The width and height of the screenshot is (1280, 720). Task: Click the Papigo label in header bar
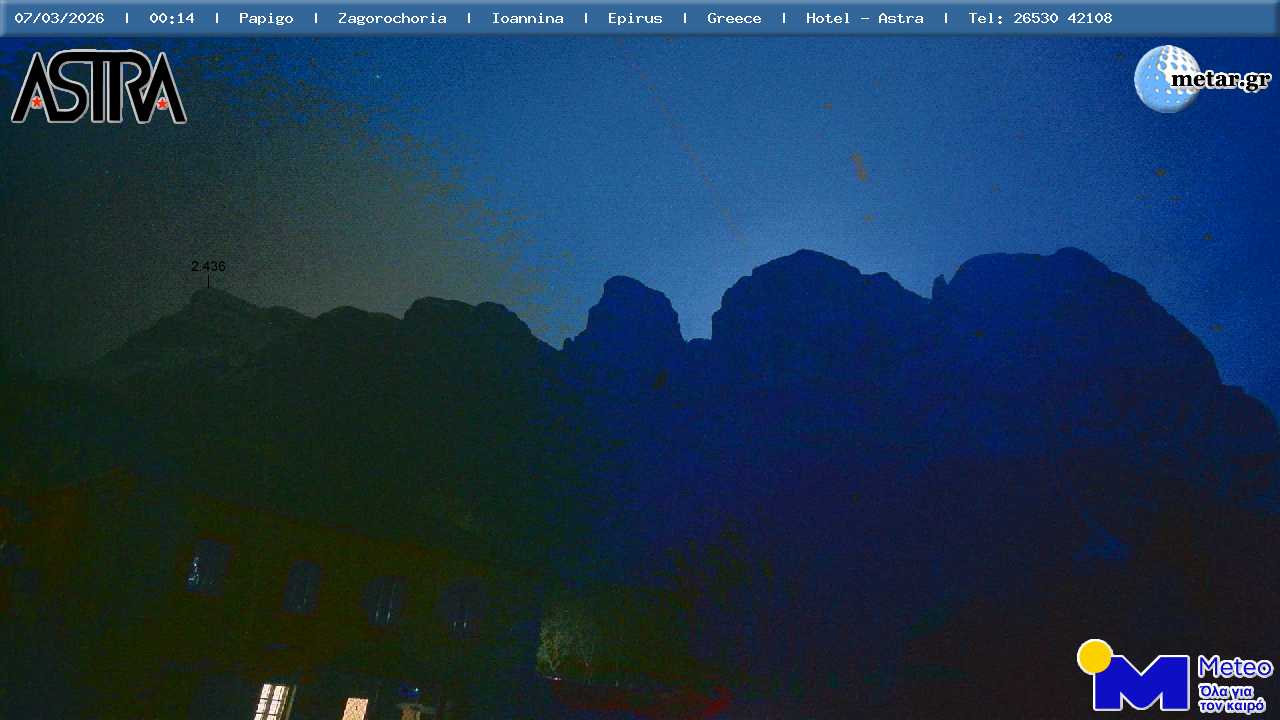[x=266, y=18]
